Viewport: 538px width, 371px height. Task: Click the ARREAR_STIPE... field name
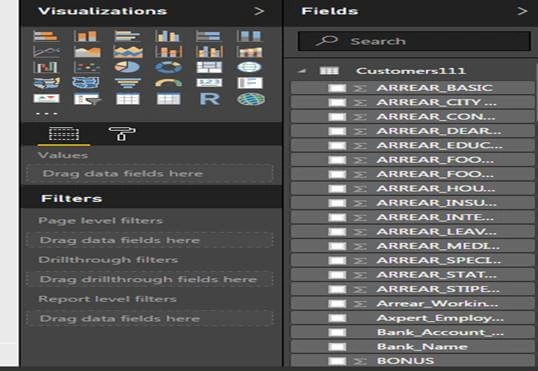pos(438,289)
